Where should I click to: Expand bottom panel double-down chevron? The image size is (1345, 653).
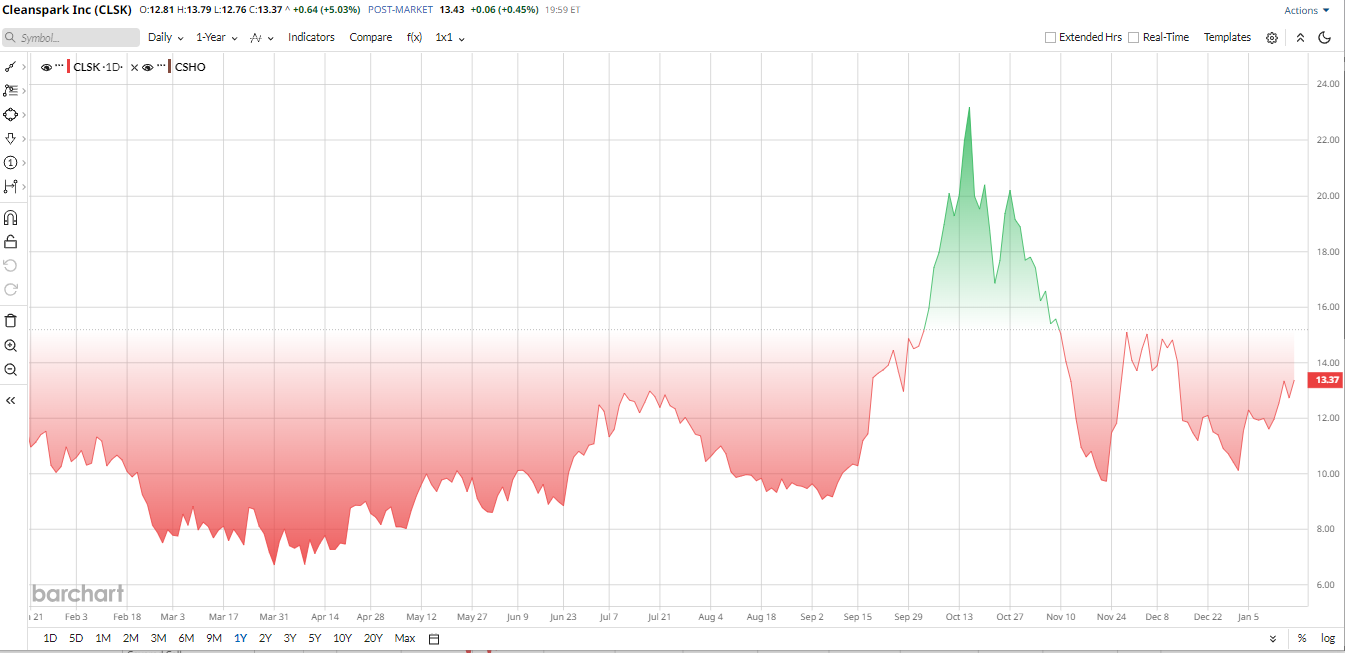tap(1273, 639)
